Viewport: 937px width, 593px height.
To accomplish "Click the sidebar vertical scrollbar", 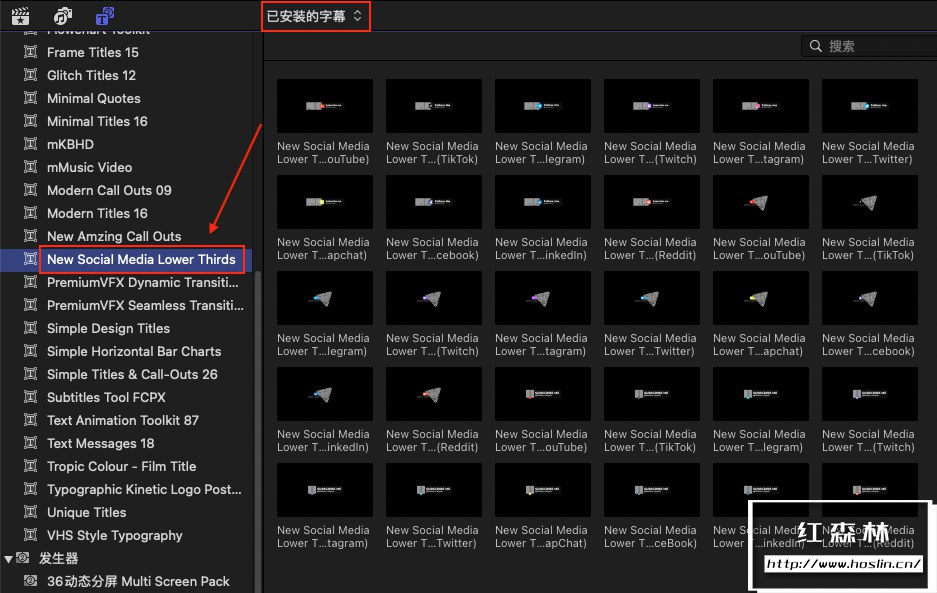I will pyautogui.click(x=258, y=430).
